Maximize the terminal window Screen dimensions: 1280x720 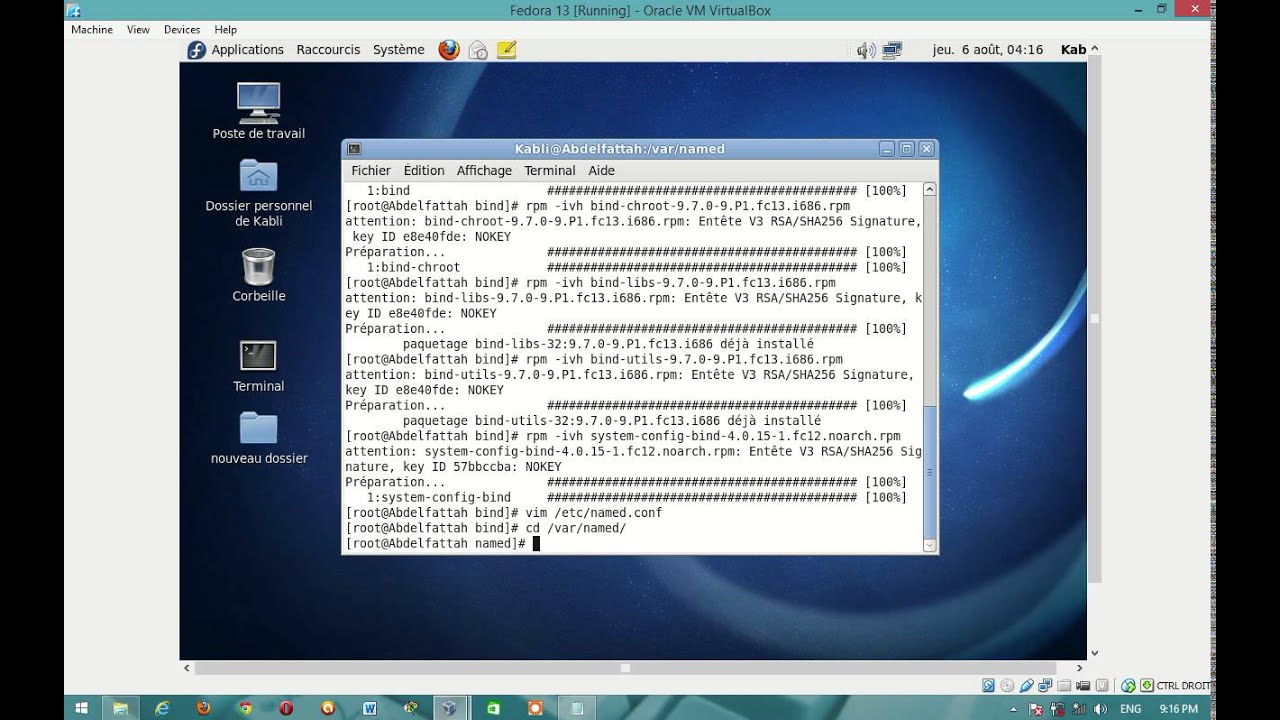(x=907, y=149)
